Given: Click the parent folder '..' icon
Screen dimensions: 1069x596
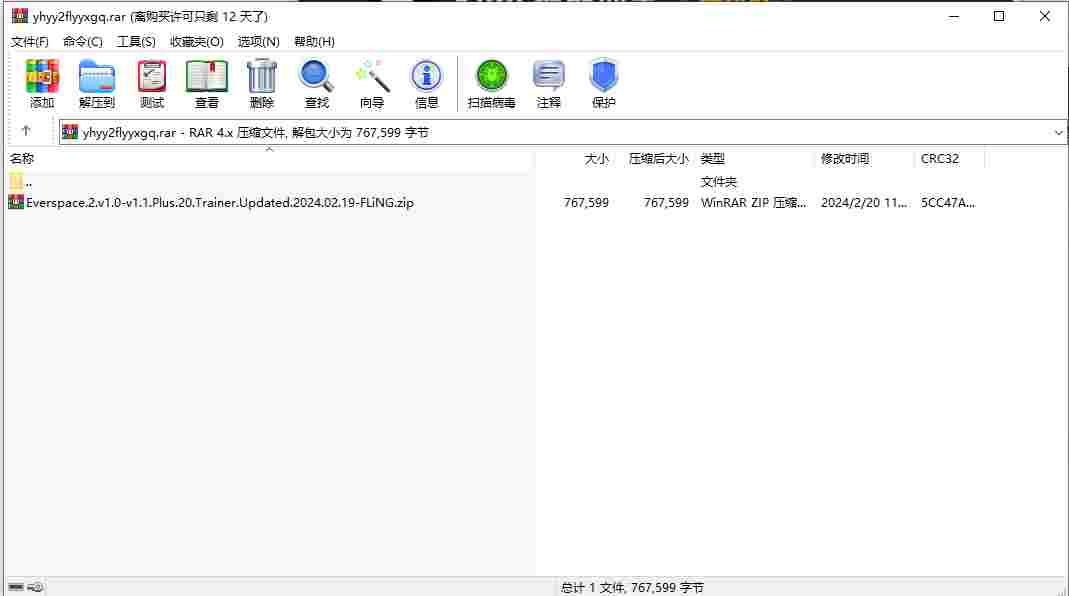Looking at the screenshot, I should pyautogui.click(x=16, y=181).
